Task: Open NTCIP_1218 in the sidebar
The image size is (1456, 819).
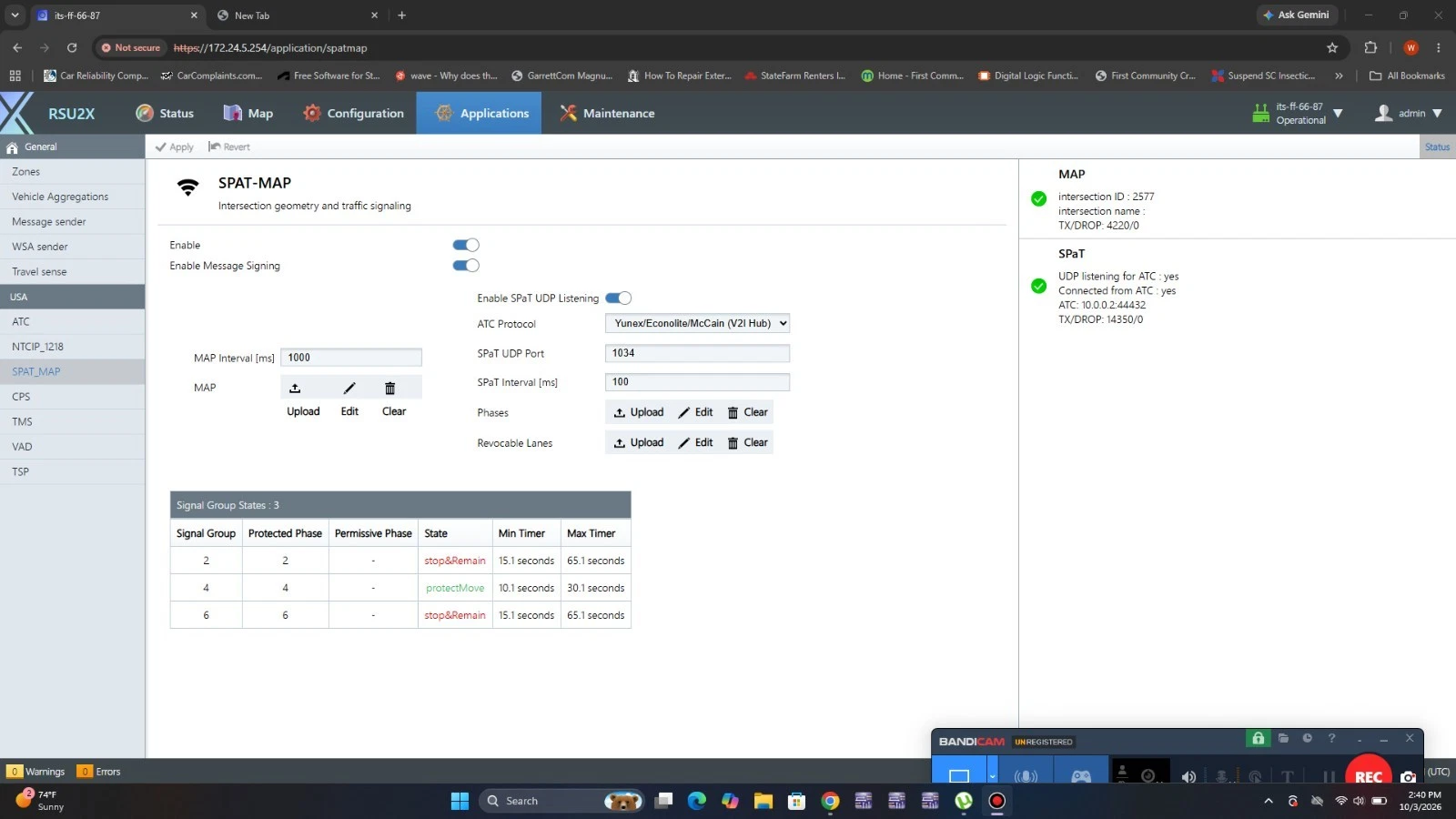Action: tap(72, 347)
